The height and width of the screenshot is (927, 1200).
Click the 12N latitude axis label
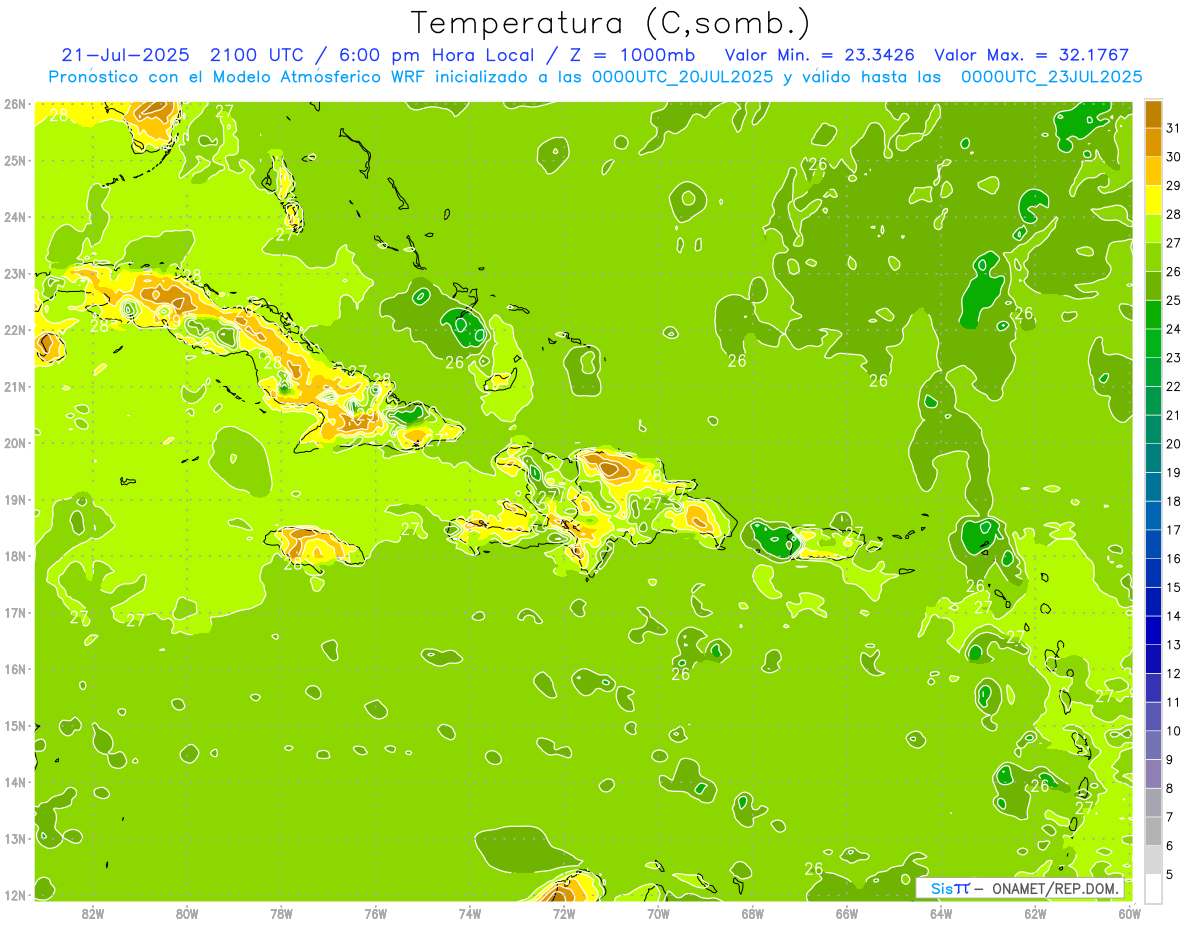click(x=15, y=895)
